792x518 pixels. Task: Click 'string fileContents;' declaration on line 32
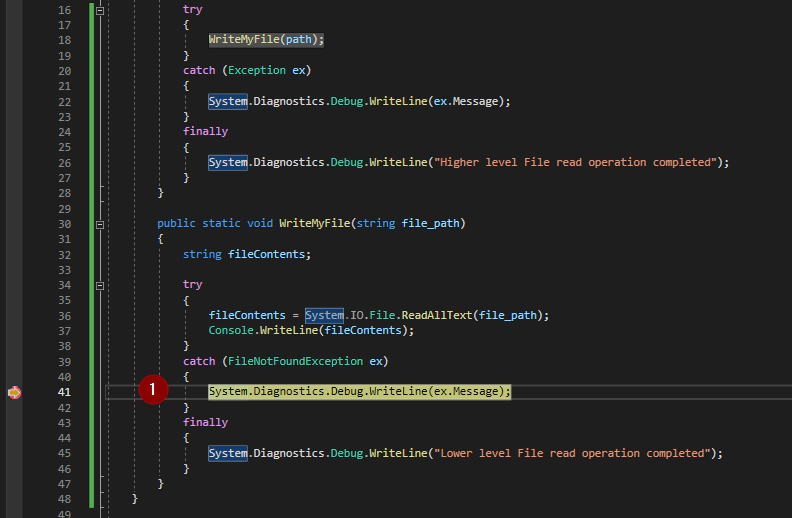pyautogui.click(x=246, y=254)
